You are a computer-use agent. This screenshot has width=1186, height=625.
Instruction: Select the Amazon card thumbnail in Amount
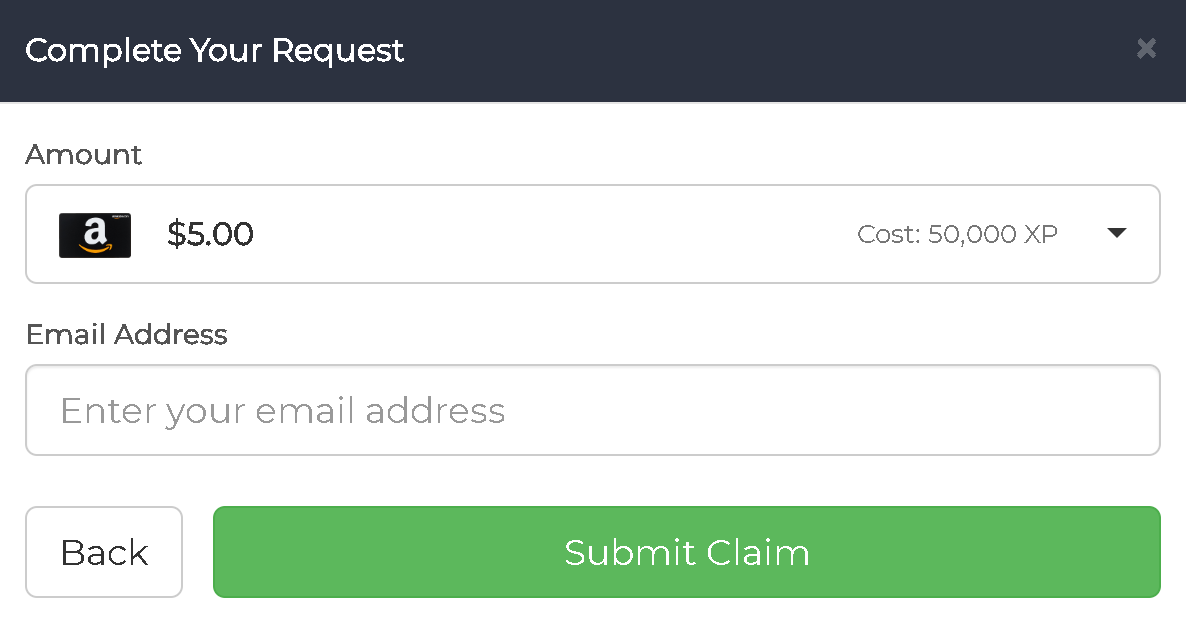(x=95, y=234)
